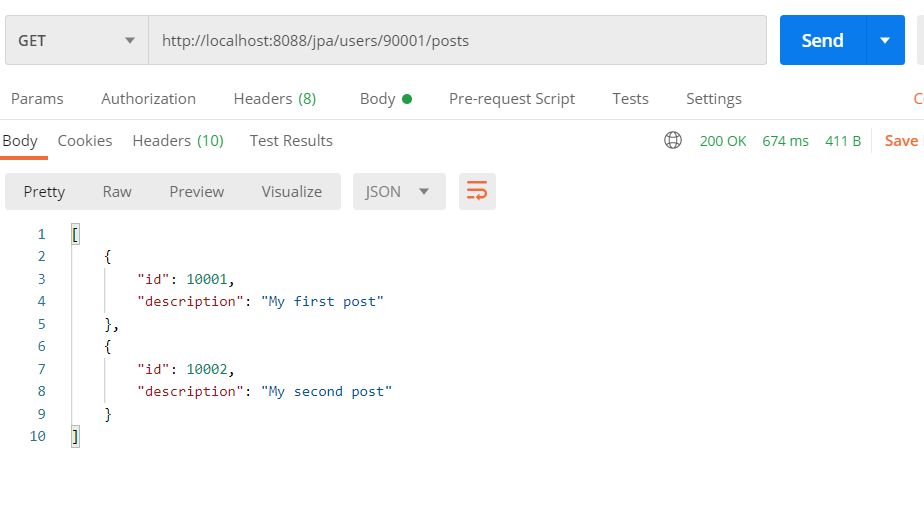Click the request URL field
924x513 pixels.
tap(457, 40)
